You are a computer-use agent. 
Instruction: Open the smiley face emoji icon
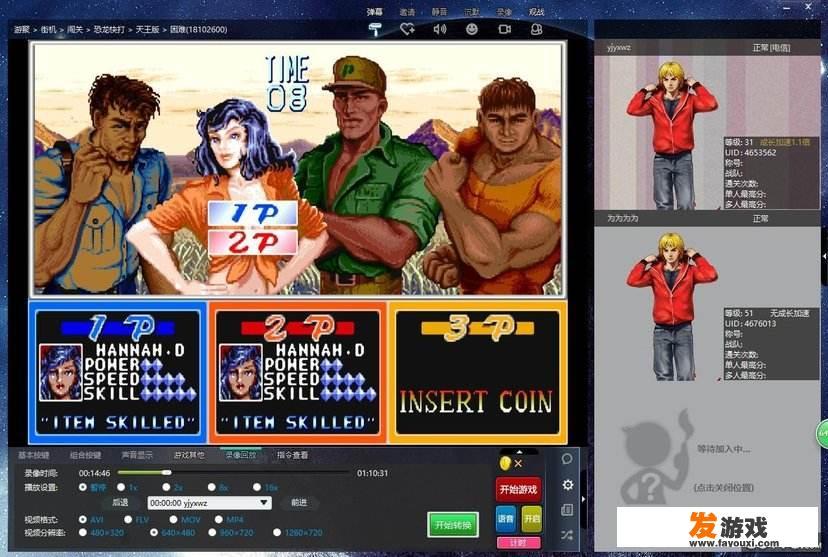click(x=472, y=29)
